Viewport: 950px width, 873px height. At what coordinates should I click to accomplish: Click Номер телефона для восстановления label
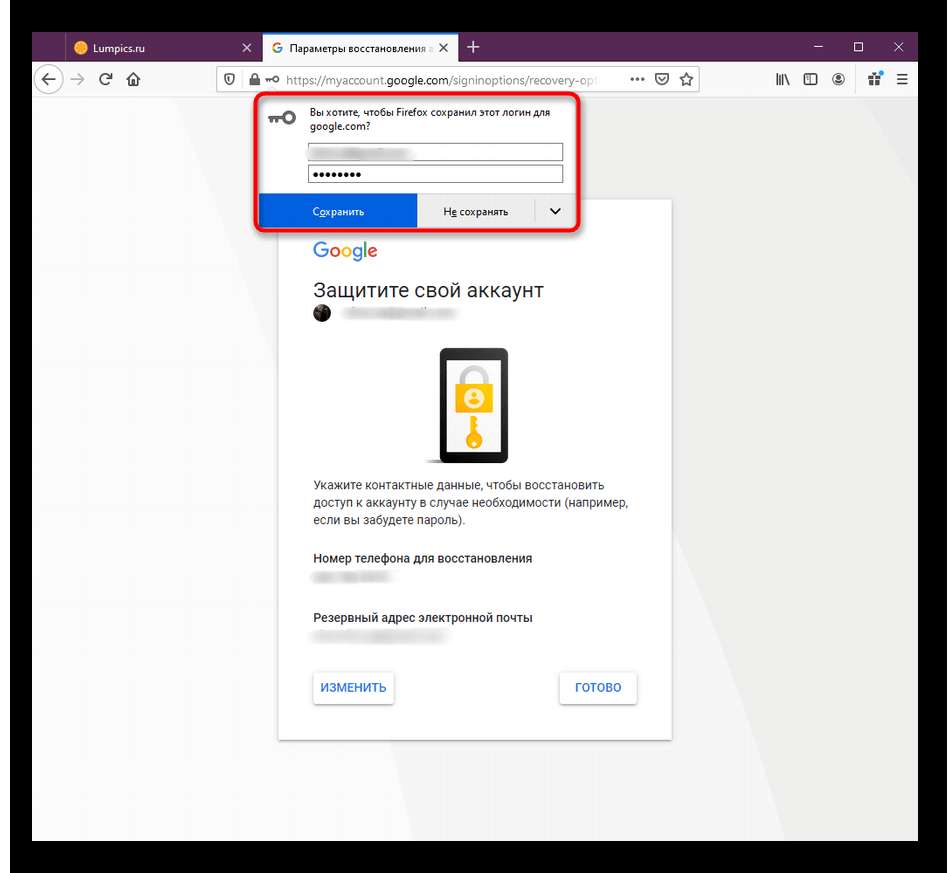click(422, 559)
